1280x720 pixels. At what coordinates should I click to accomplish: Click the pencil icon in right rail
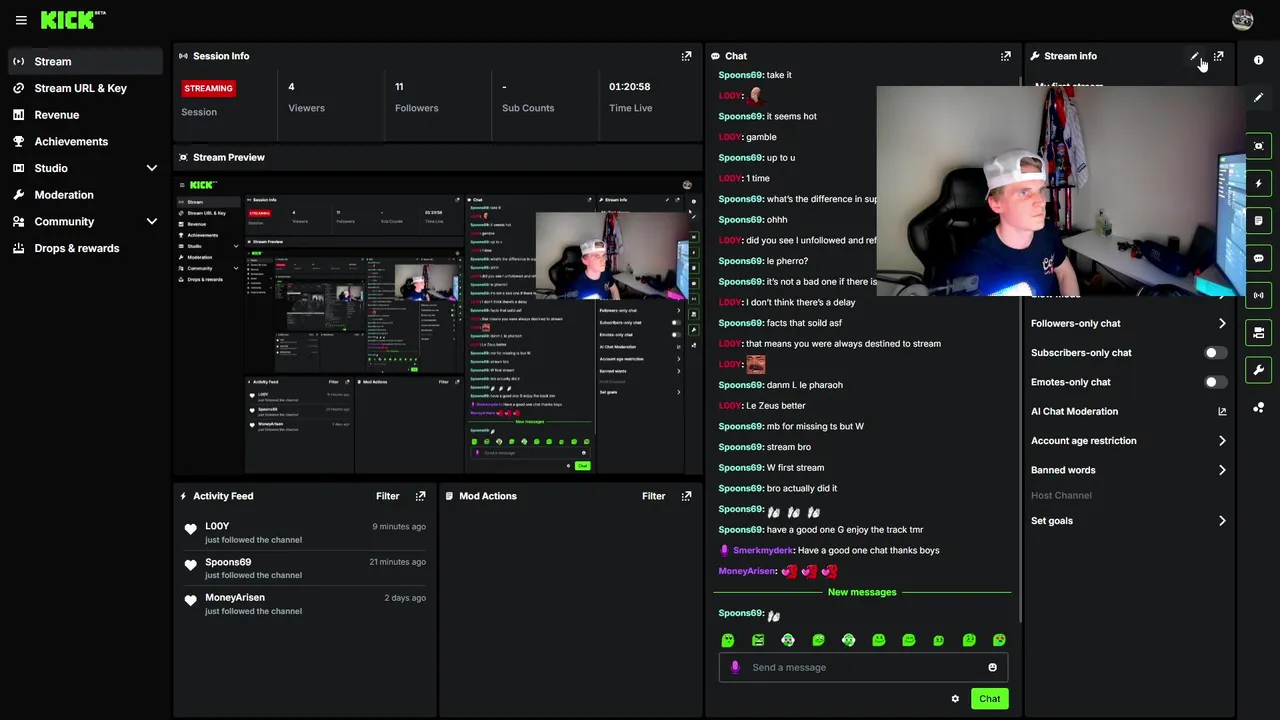pyautogui.click(x=1259, y=97)
